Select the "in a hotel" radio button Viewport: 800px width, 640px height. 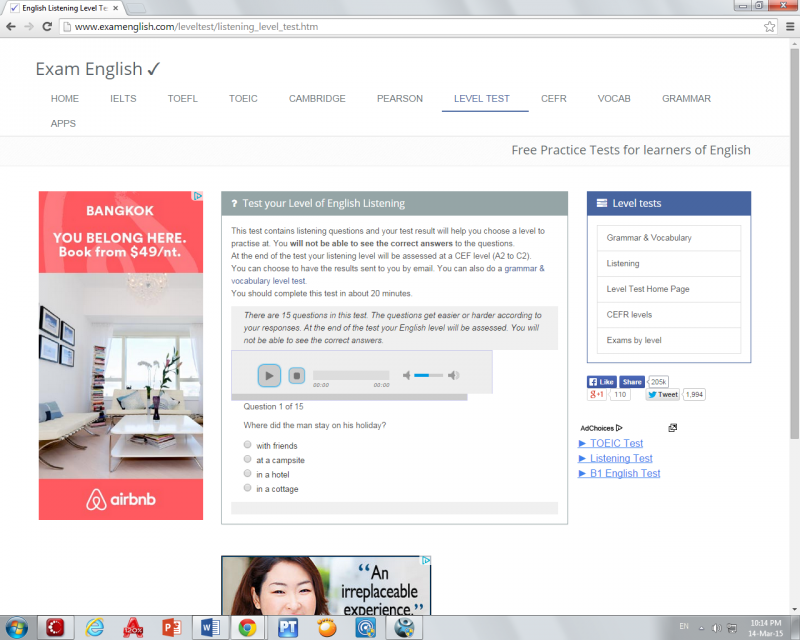(x=247, y=474)
